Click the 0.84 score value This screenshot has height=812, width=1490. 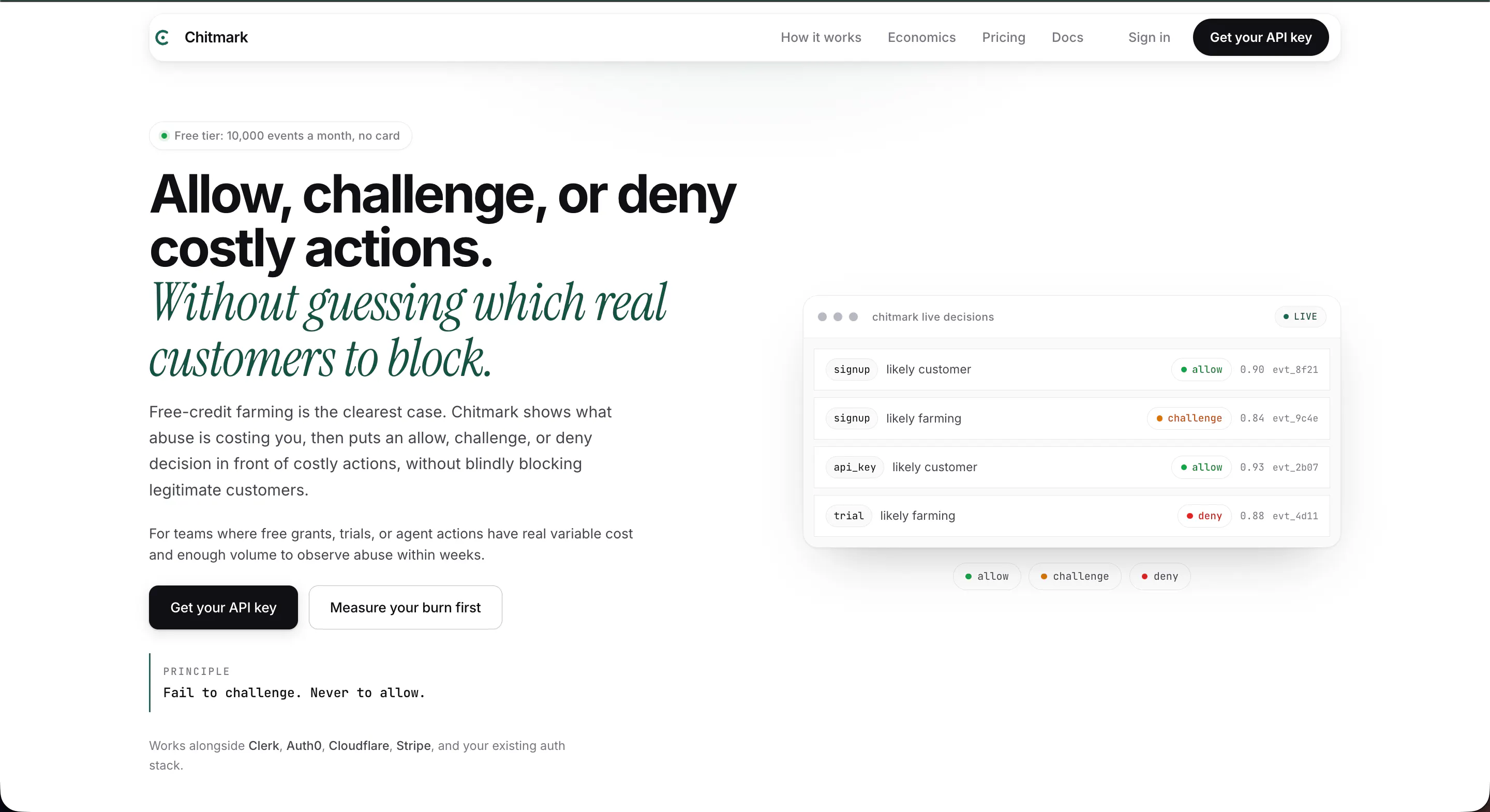tap(1251, 418)
